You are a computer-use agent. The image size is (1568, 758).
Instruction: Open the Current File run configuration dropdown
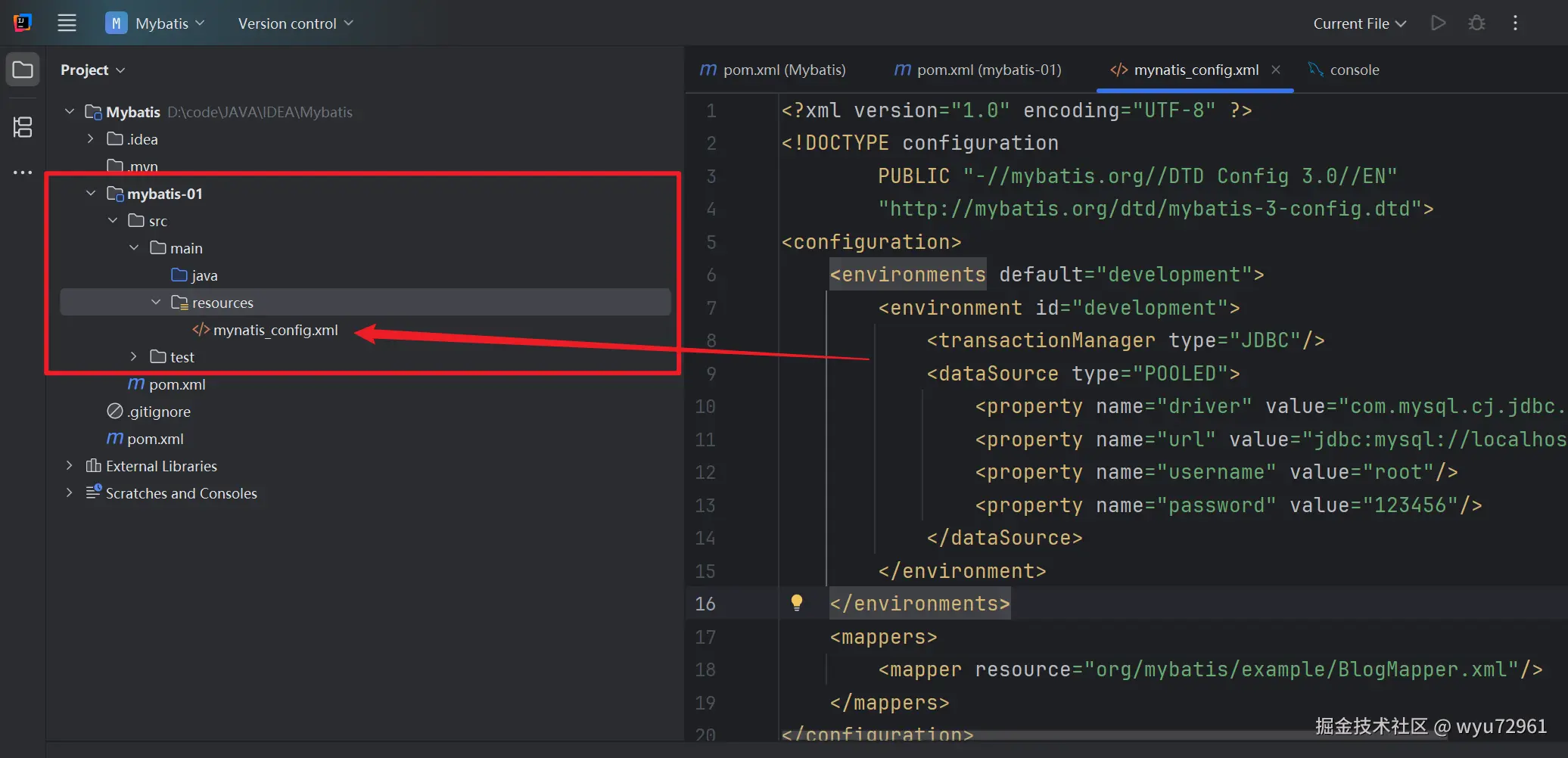[1359, 23]
